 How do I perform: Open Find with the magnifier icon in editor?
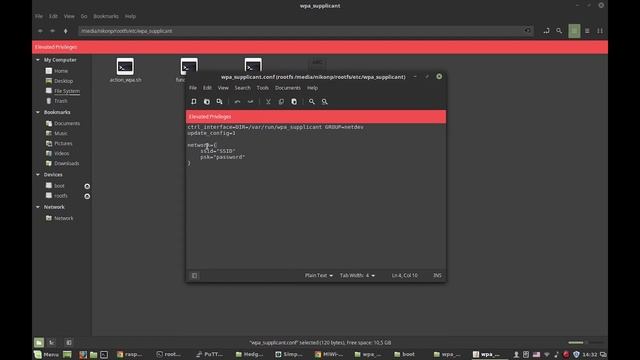(312, 102)
